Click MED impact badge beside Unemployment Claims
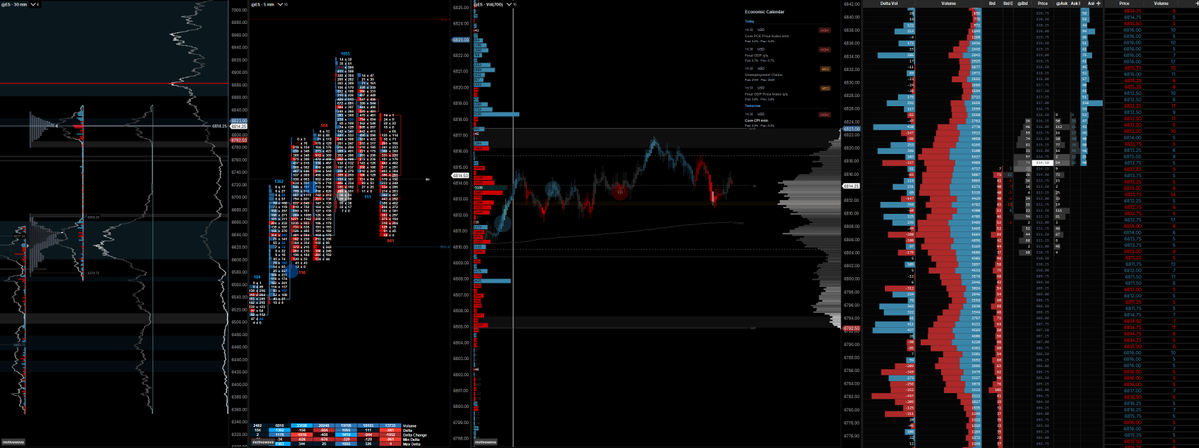The height and width of the screenshot is (448, 1199). click(825, 69)
